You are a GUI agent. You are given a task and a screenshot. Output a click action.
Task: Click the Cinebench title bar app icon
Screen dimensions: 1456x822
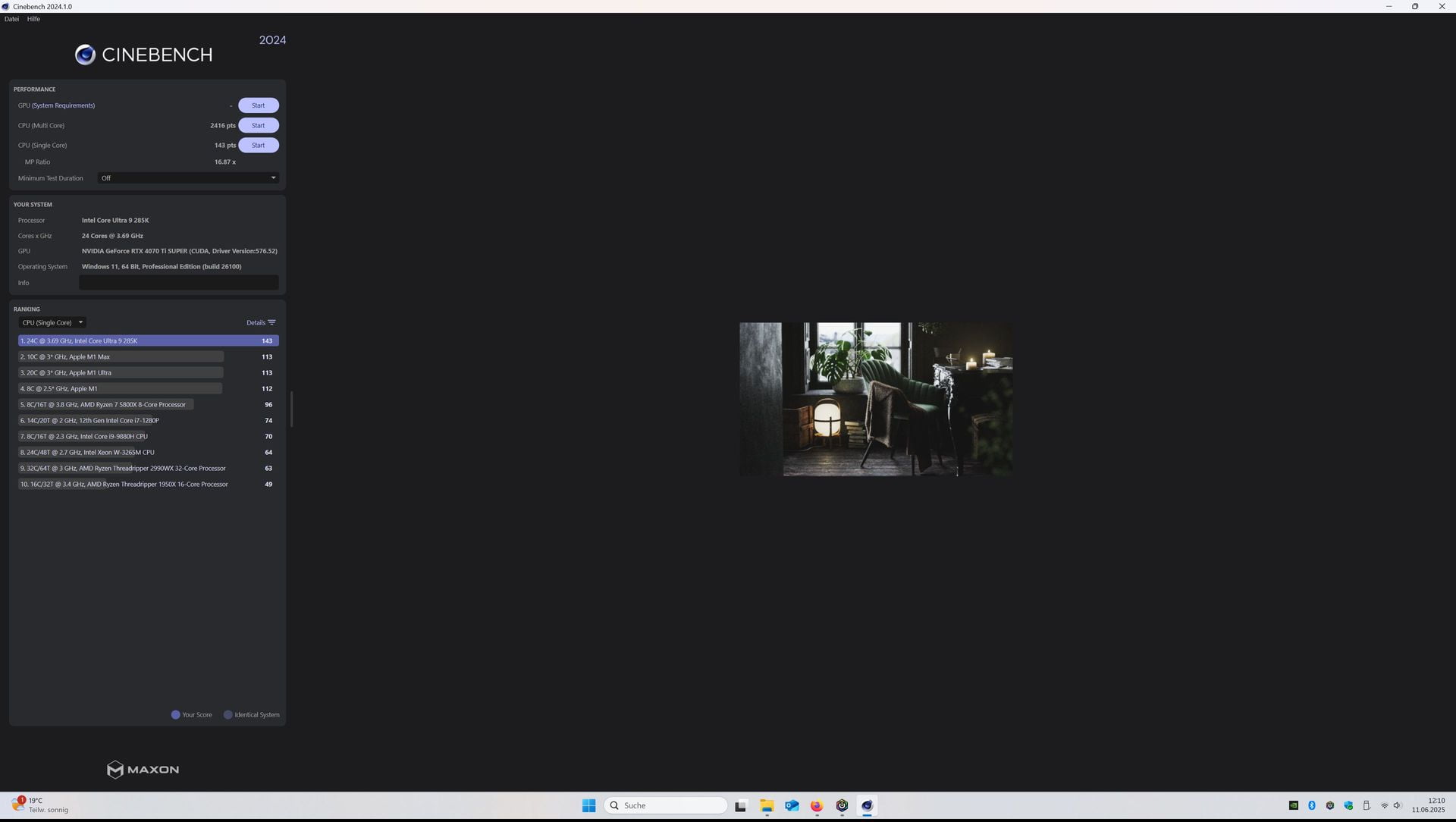[6, 6]
